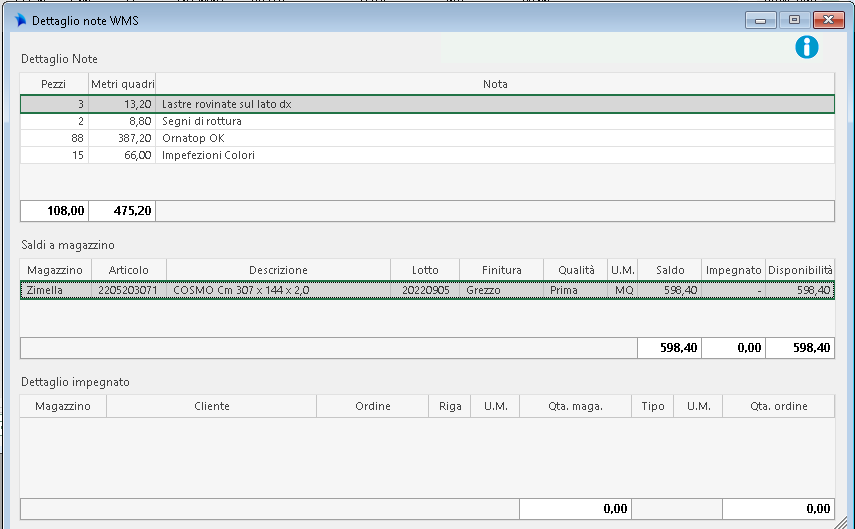Click the Cliente column header
Screen dimensions: 855x529
(212, 406)
